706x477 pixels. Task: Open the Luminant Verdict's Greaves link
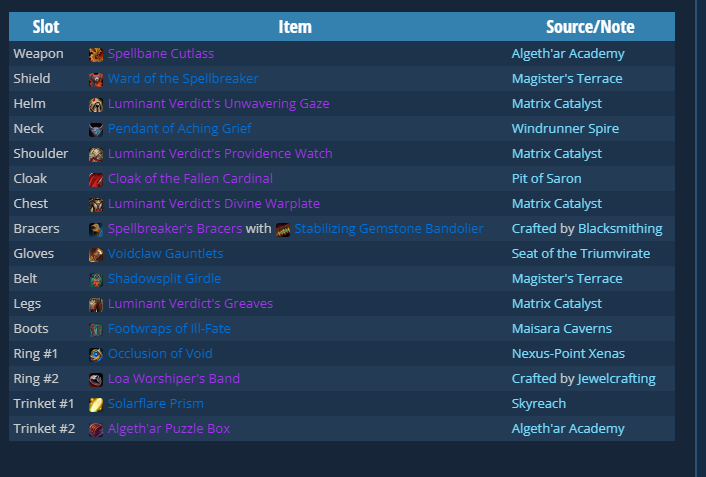(190, 304)
